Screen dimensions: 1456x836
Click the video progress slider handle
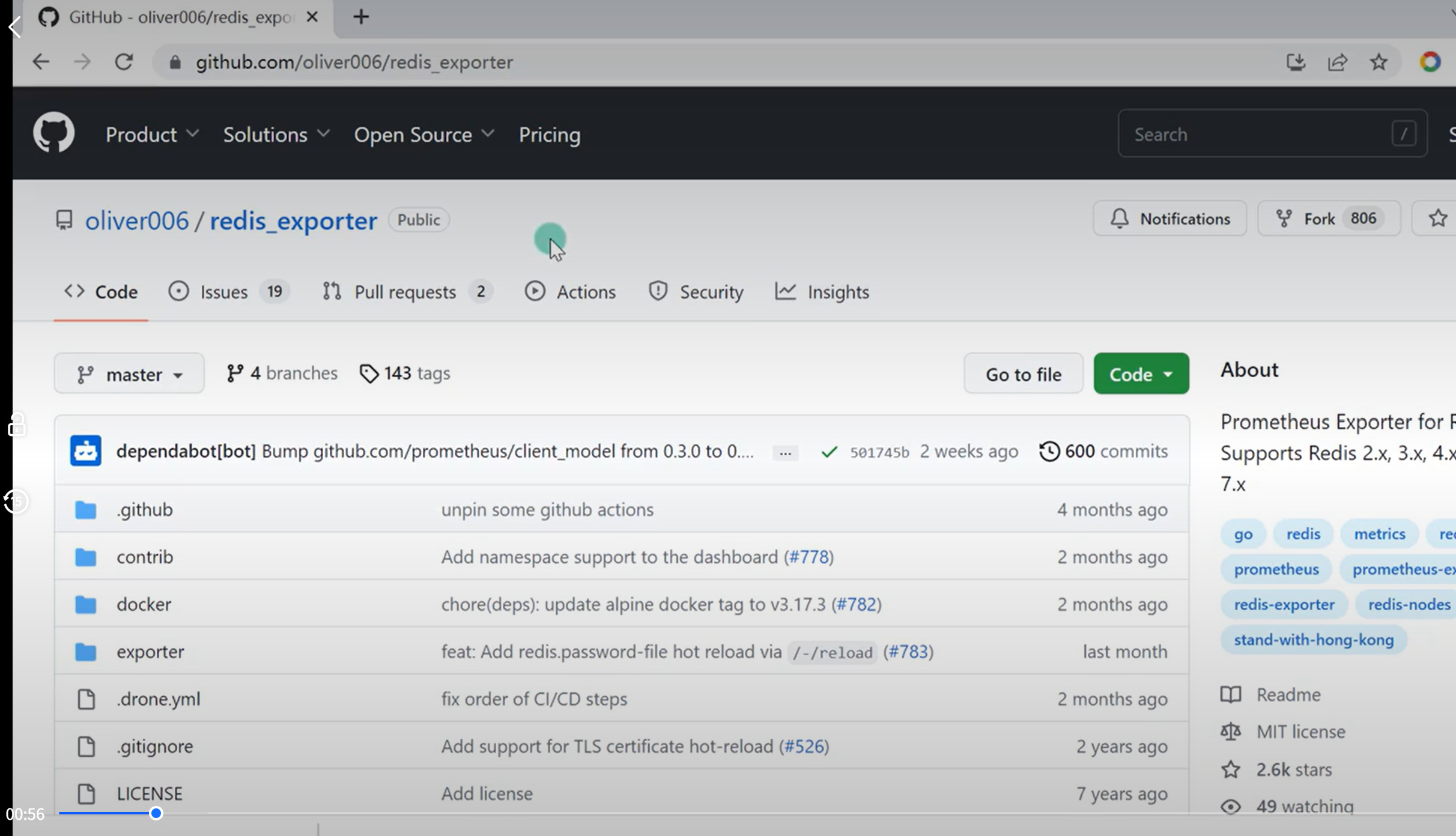156,813
